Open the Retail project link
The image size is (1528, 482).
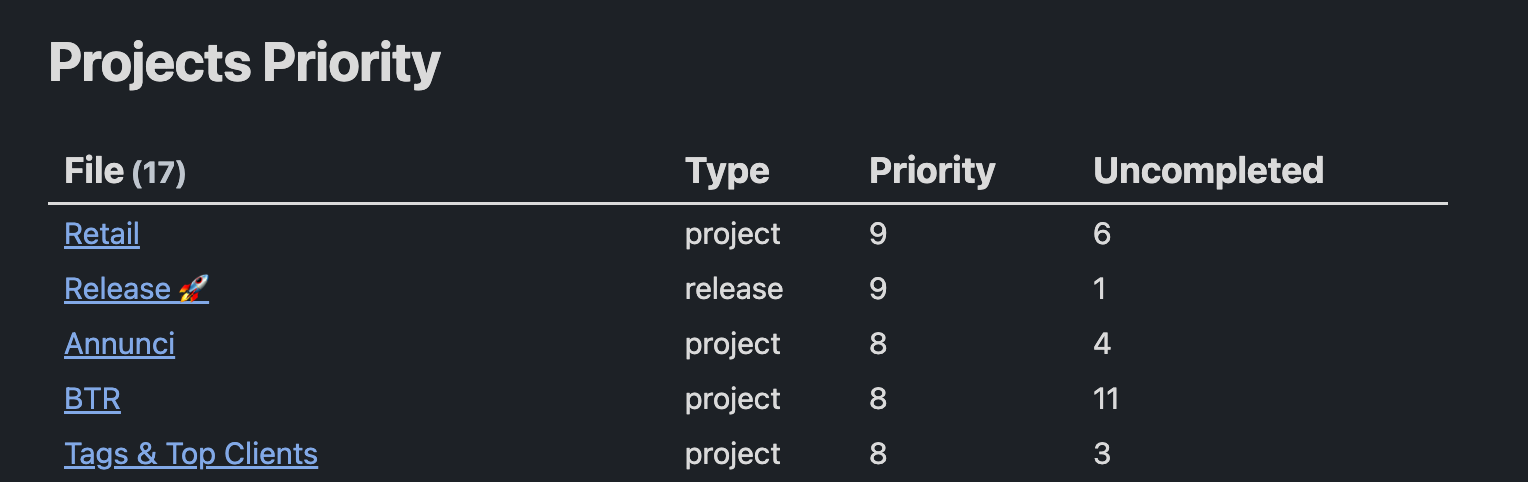[x=102, y=234]
